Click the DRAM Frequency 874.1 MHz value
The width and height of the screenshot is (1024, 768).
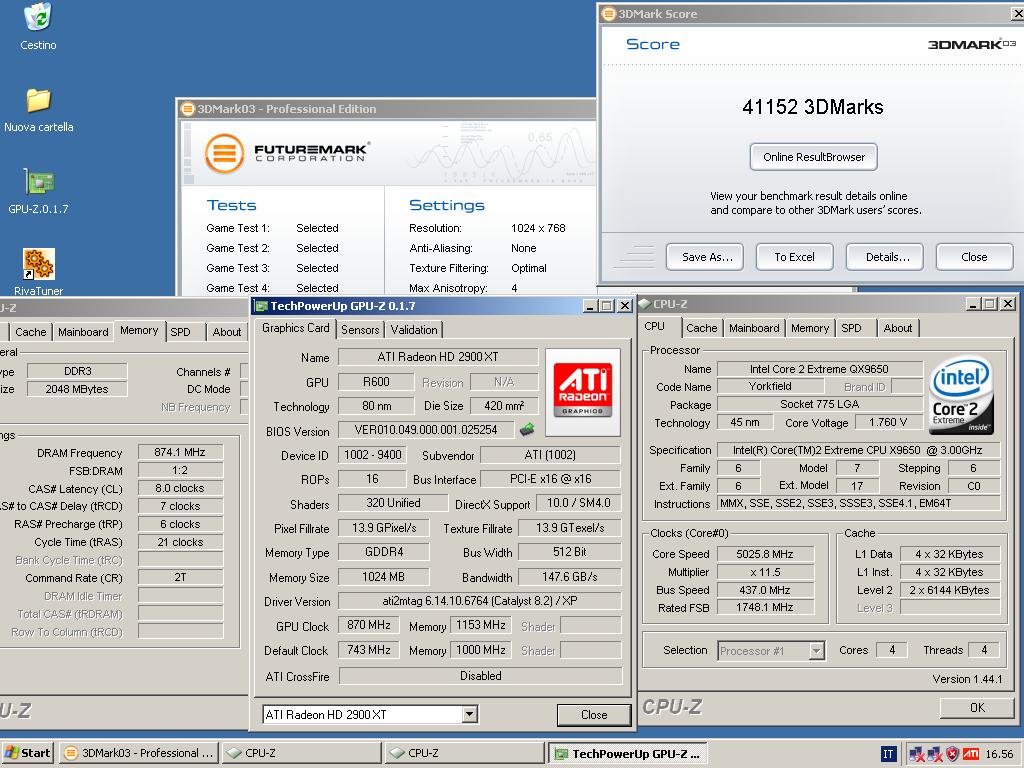[180, 452]
